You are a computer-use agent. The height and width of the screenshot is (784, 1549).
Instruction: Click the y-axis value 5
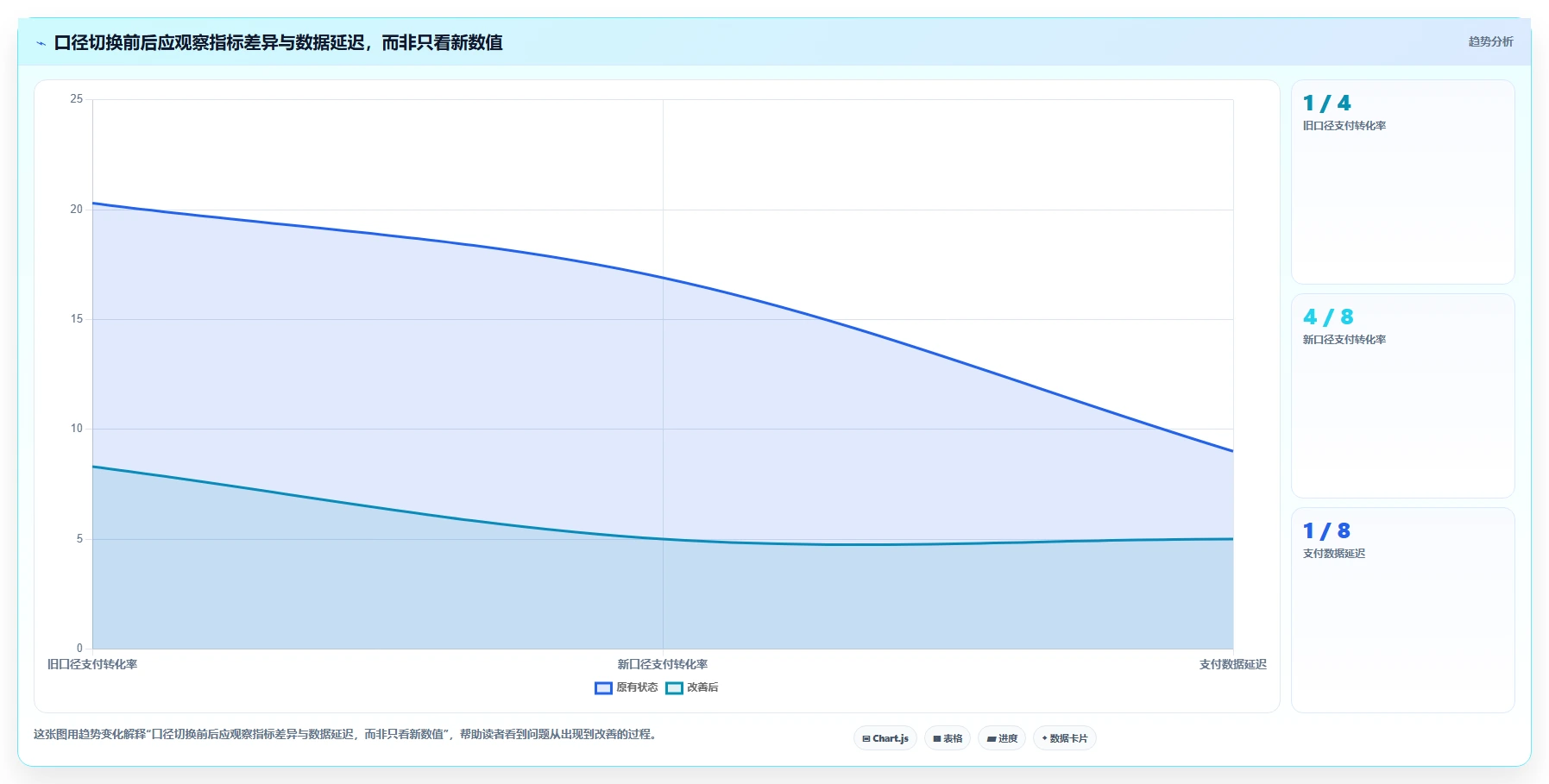coord(79,539)
